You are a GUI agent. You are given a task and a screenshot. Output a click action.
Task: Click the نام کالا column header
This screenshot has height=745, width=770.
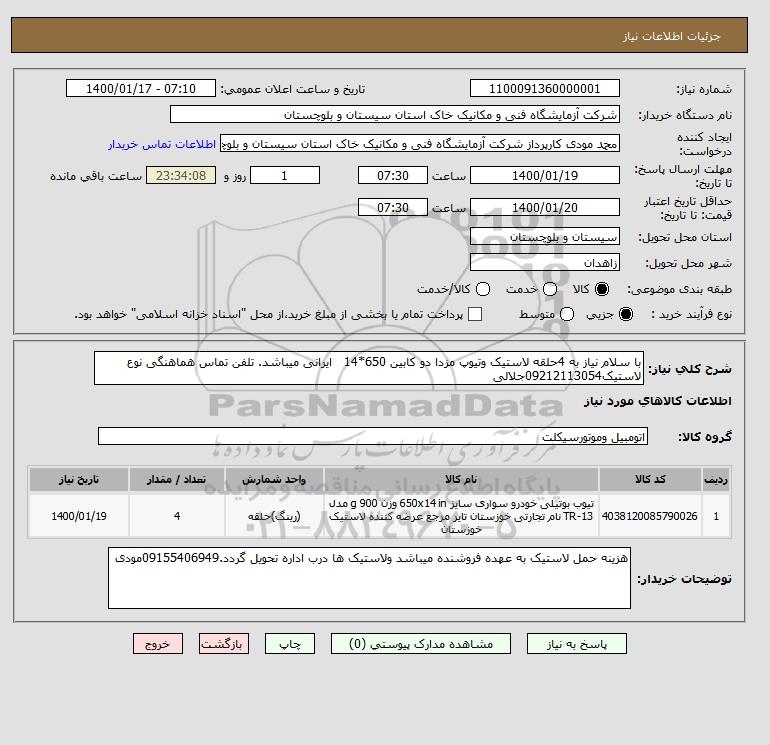(461, 479)
